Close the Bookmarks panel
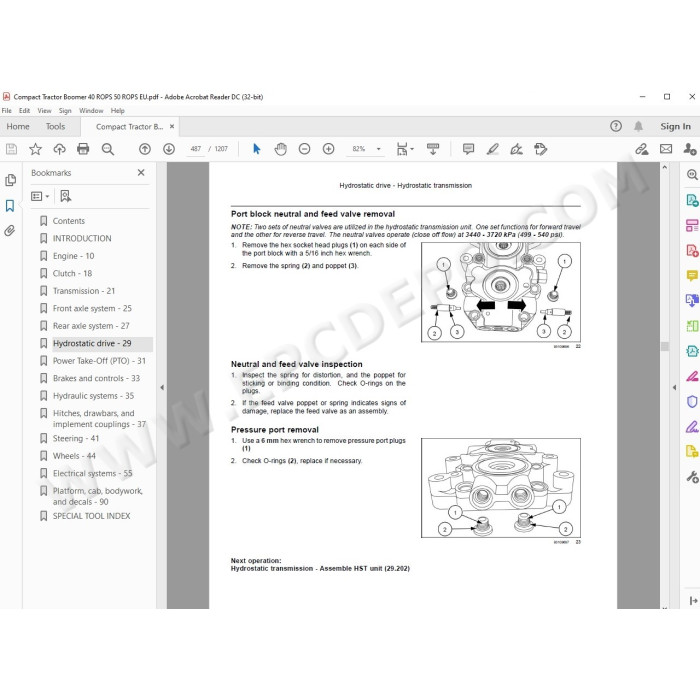700x700 pixels. [x=141, y=172]
